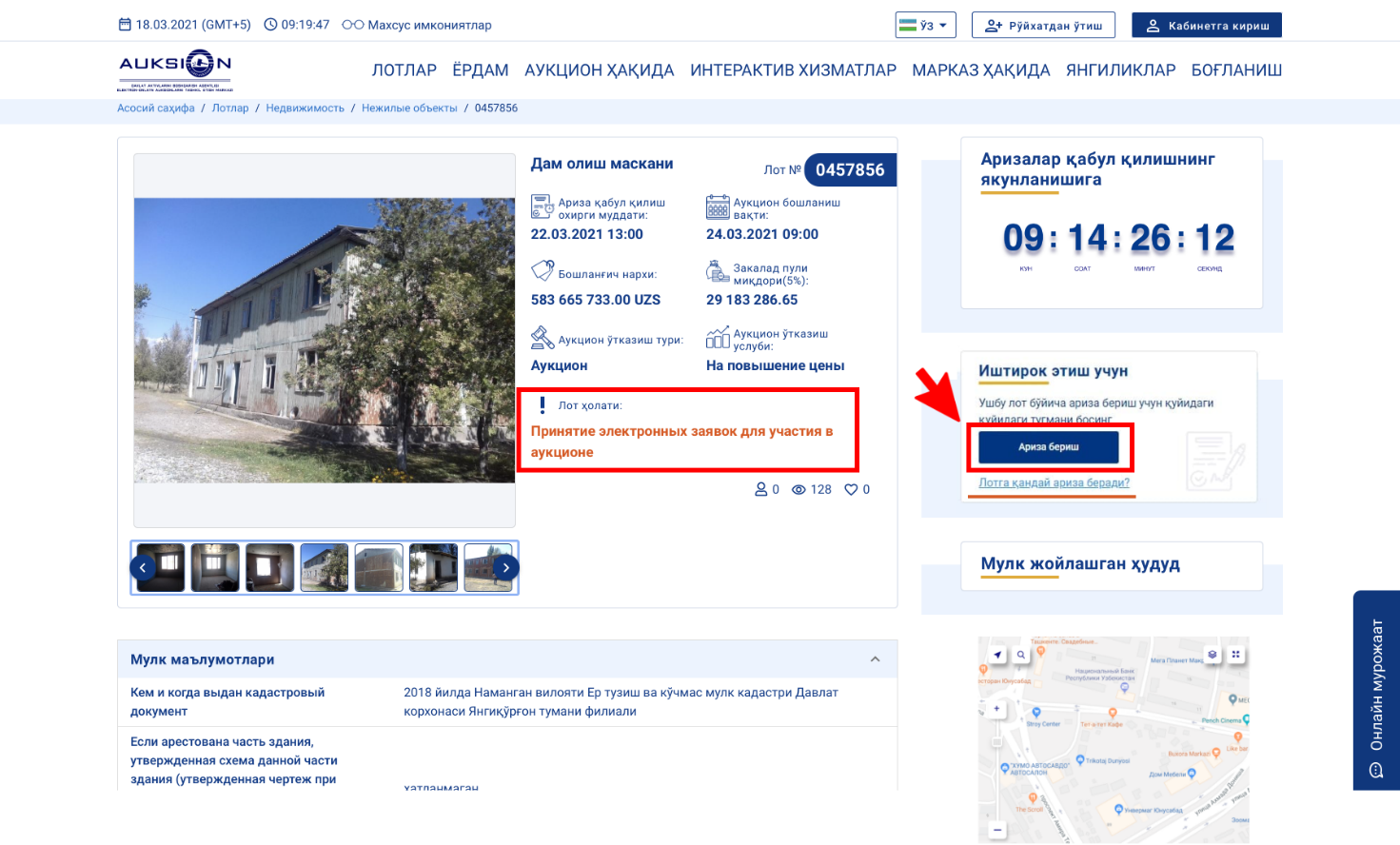Expand the map to fullscreen

[x=1235, y=655]
